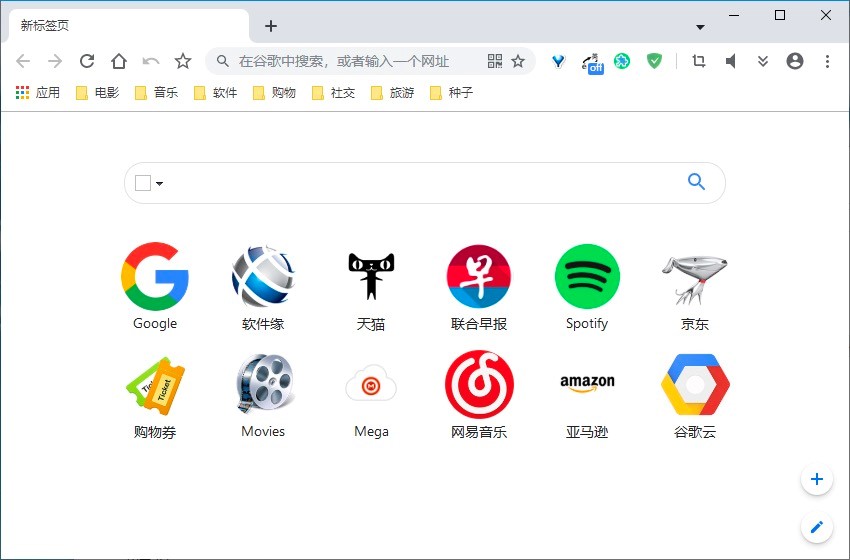The width and height of the screenshot is (850, 560).
Task: Go forward with the forward arrow
Action: [55, 61]
